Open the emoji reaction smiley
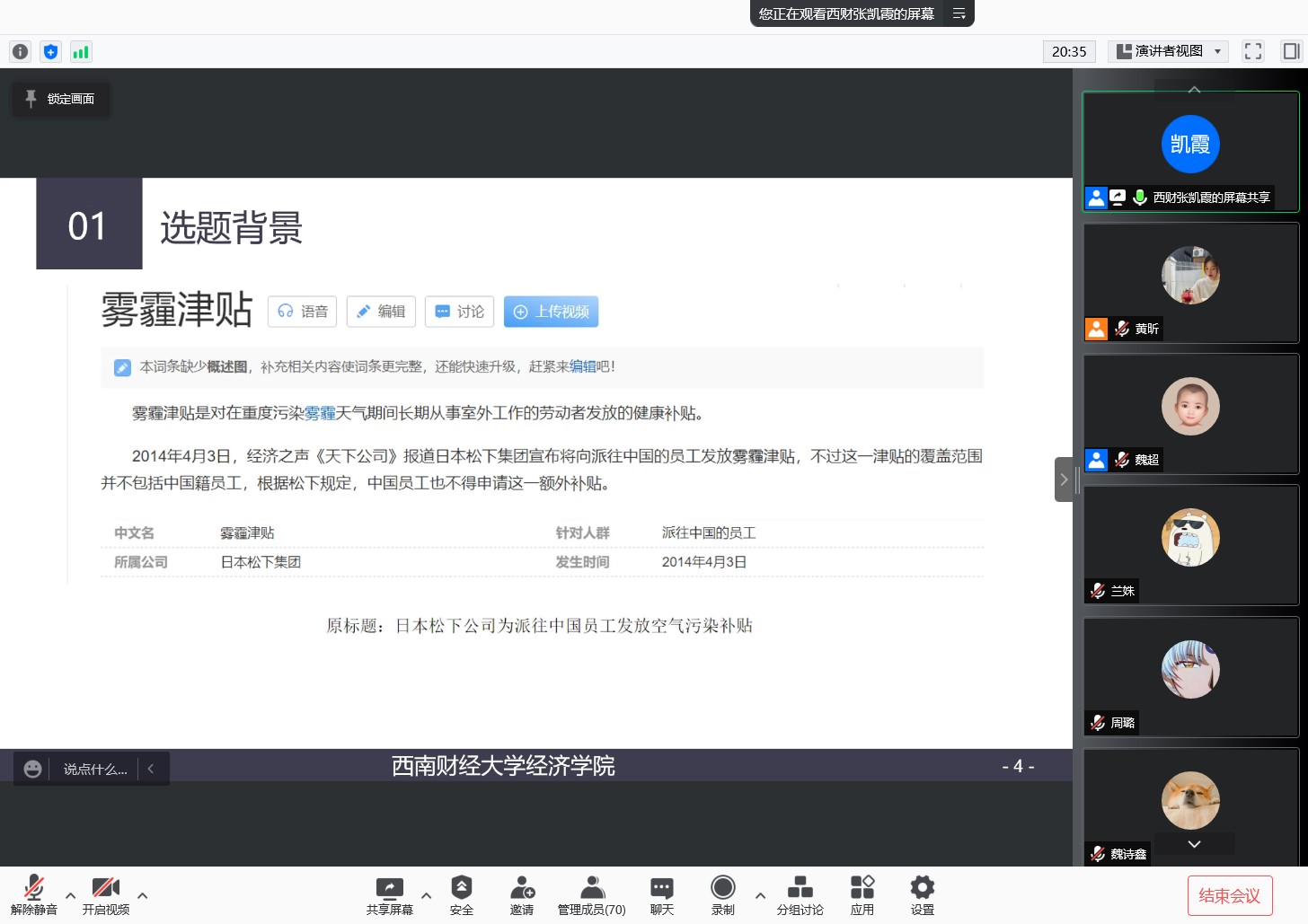This screenshot has width=1308, height=924. 32,769
